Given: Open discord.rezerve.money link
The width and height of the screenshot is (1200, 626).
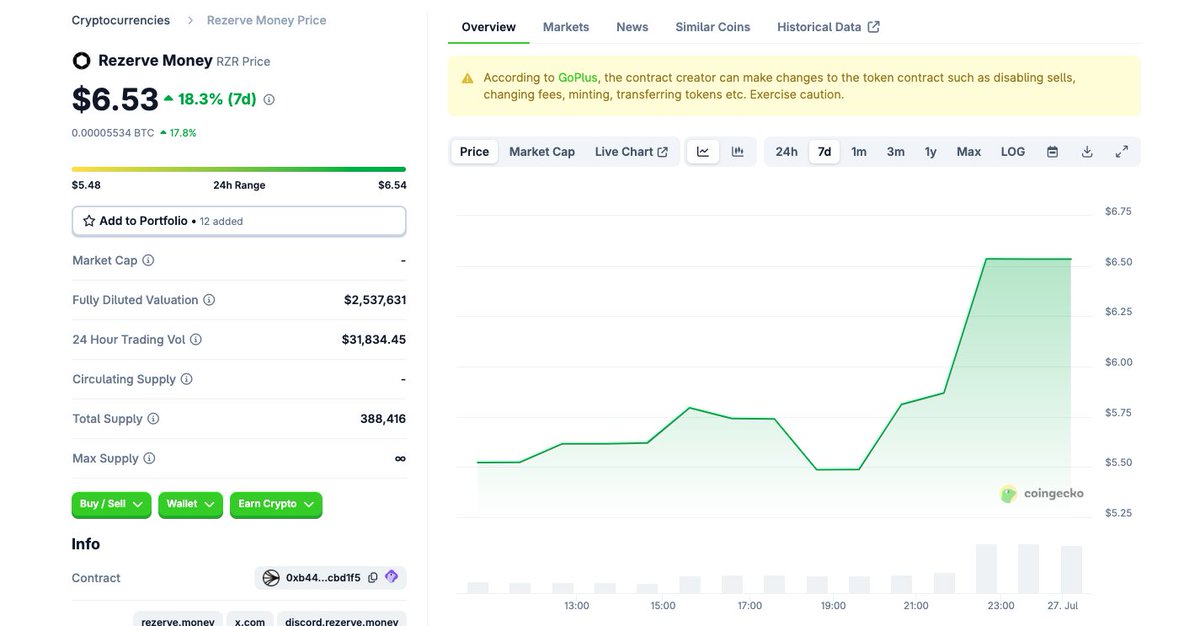Looking at the screenshot, I should tap(341, 621).
